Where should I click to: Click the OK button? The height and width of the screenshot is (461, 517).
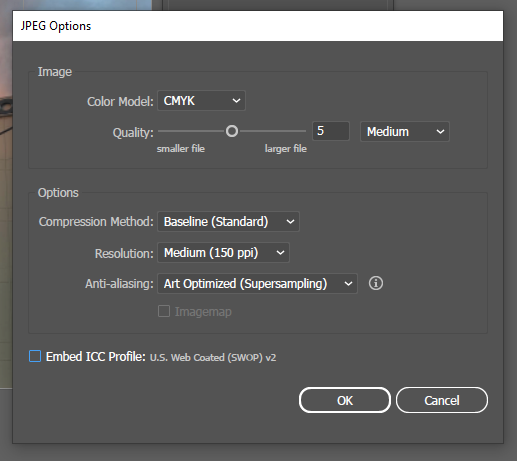(x=345, y=400)
